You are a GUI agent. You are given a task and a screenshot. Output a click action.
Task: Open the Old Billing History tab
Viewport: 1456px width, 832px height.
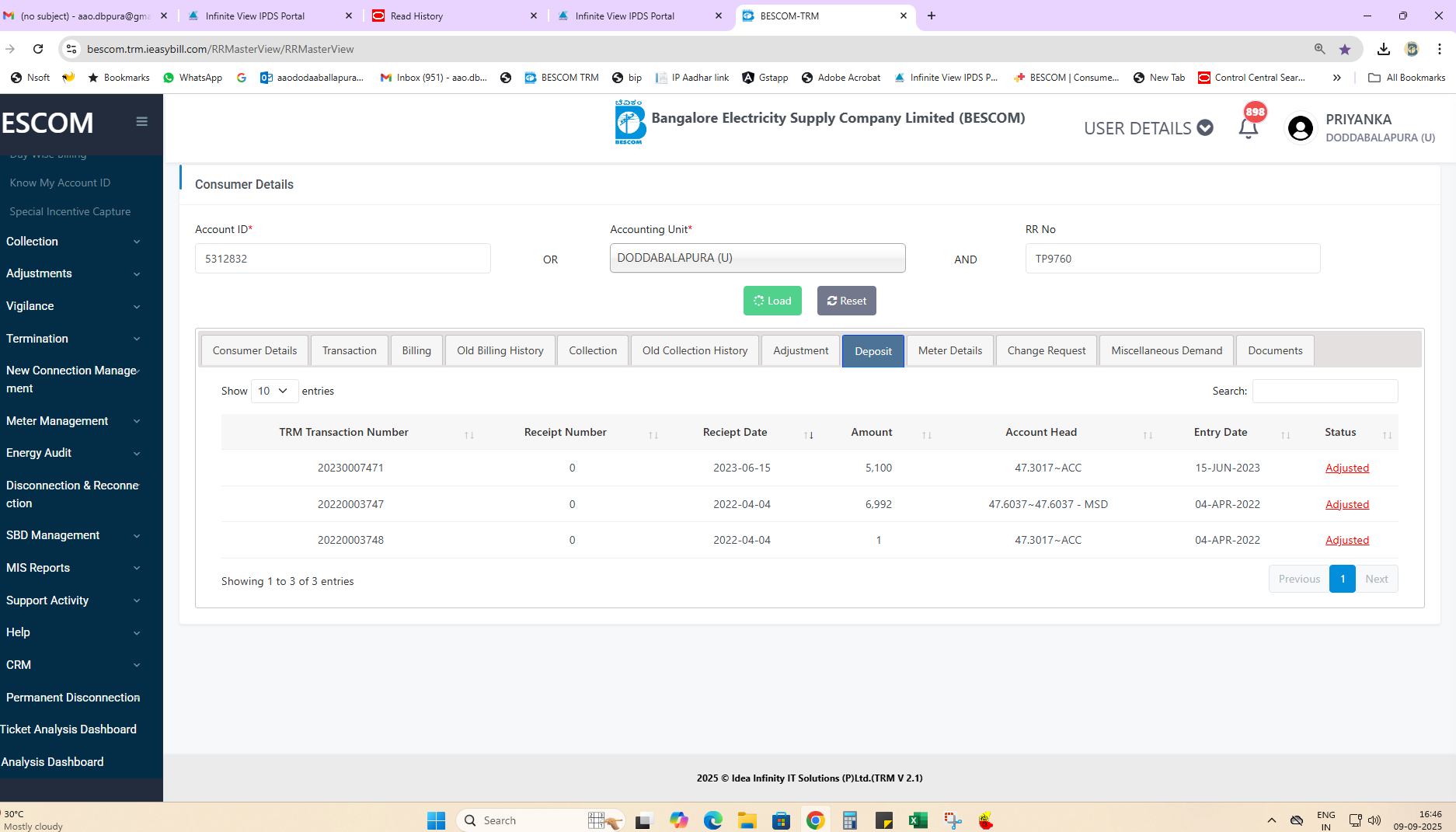point(500,351)
